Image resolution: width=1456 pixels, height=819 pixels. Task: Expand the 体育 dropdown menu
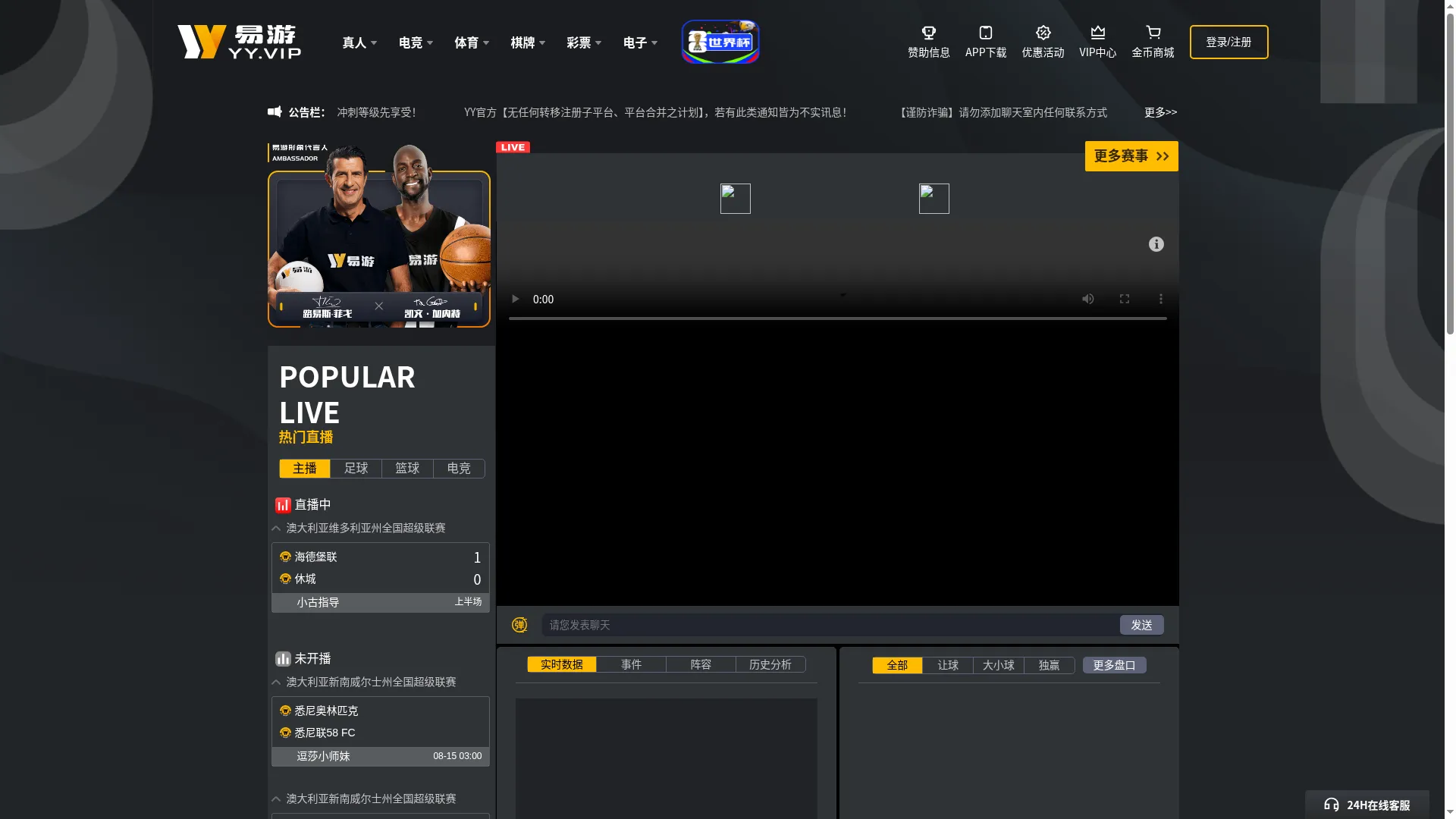tap(472, 42)
